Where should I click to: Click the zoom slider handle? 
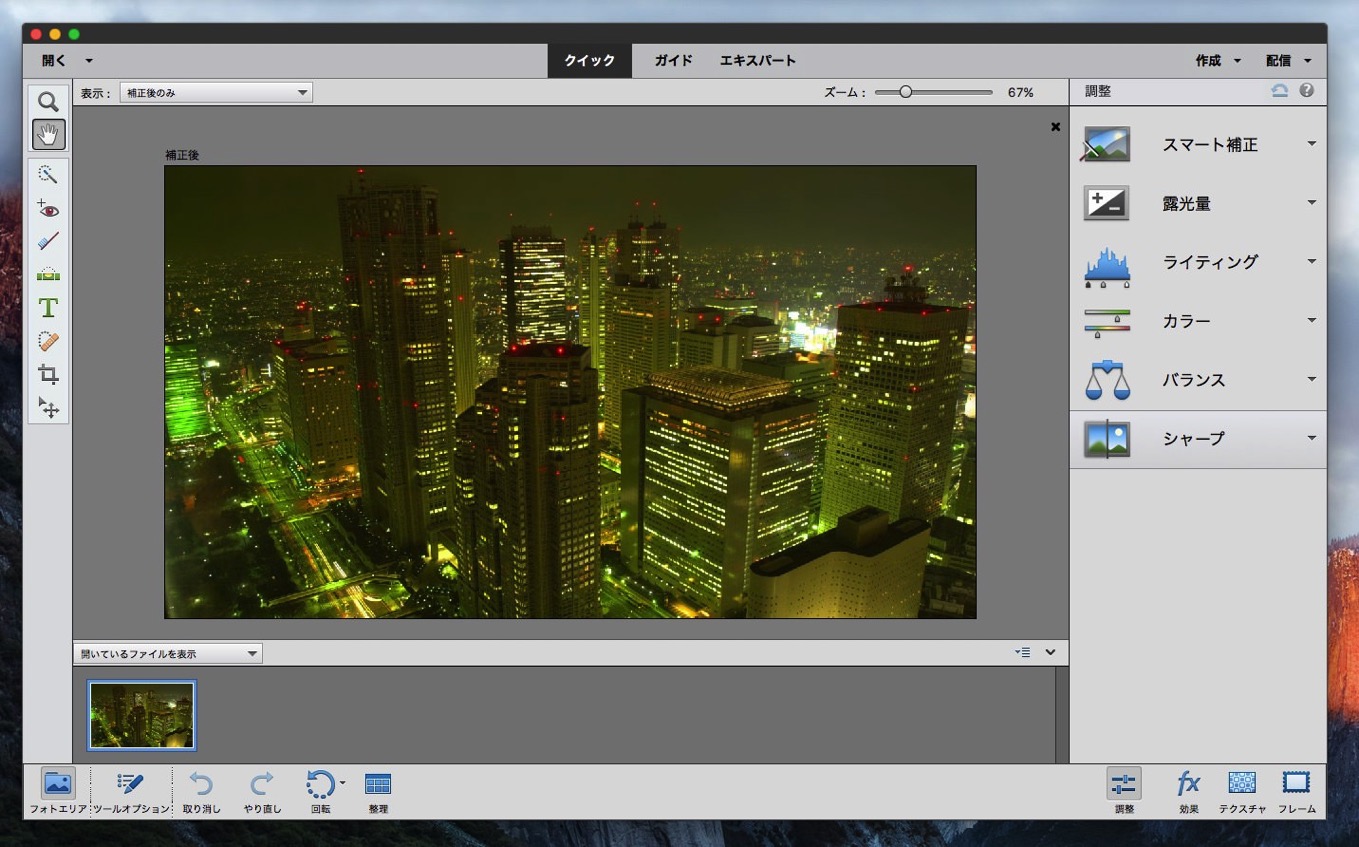coord(905,92)
